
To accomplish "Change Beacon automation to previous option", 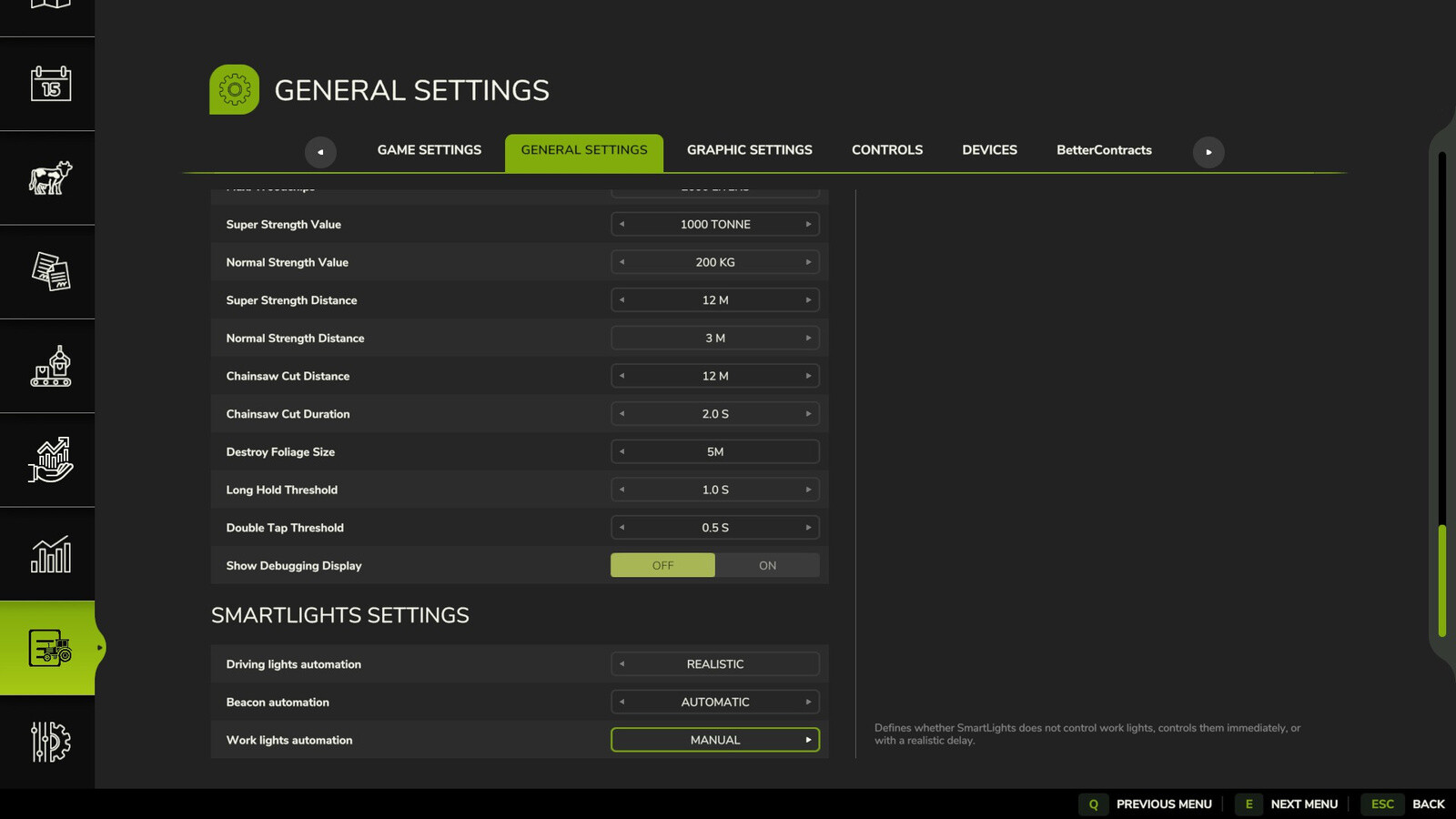I will [x=622, y=702].
